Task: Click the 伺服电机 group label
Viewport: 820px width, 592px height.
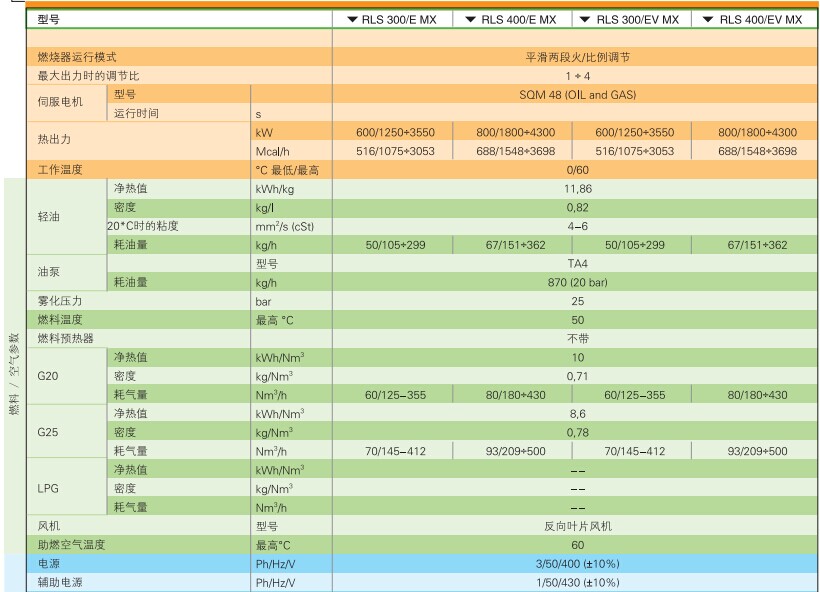Action: (60, 101)
